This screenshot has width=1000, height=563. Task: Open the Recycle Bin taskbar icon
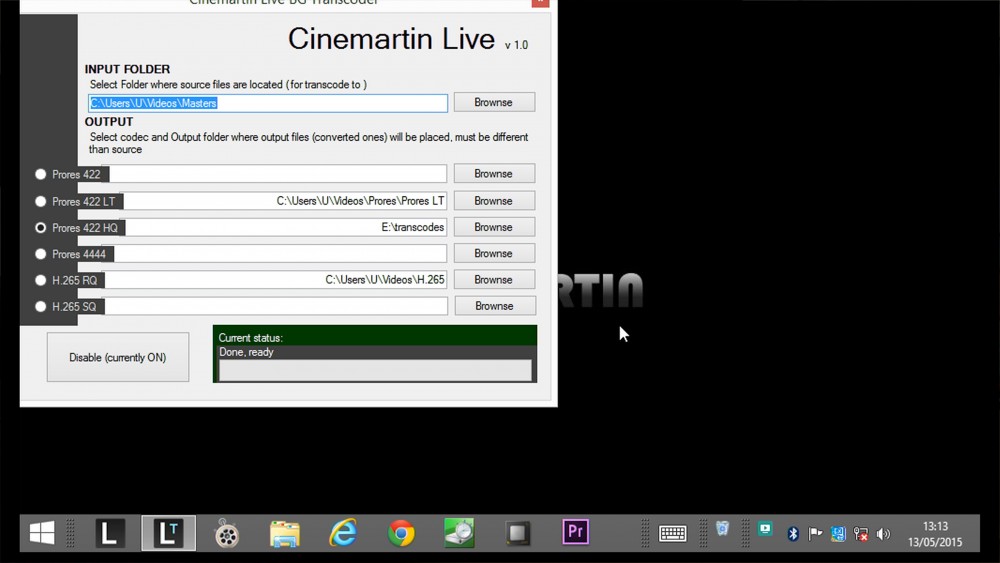coord(722,528)
